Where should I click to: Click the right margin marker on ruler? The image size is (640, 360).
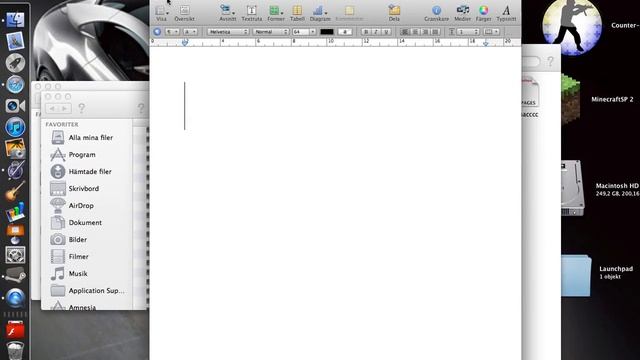click(x=486, y=42)
